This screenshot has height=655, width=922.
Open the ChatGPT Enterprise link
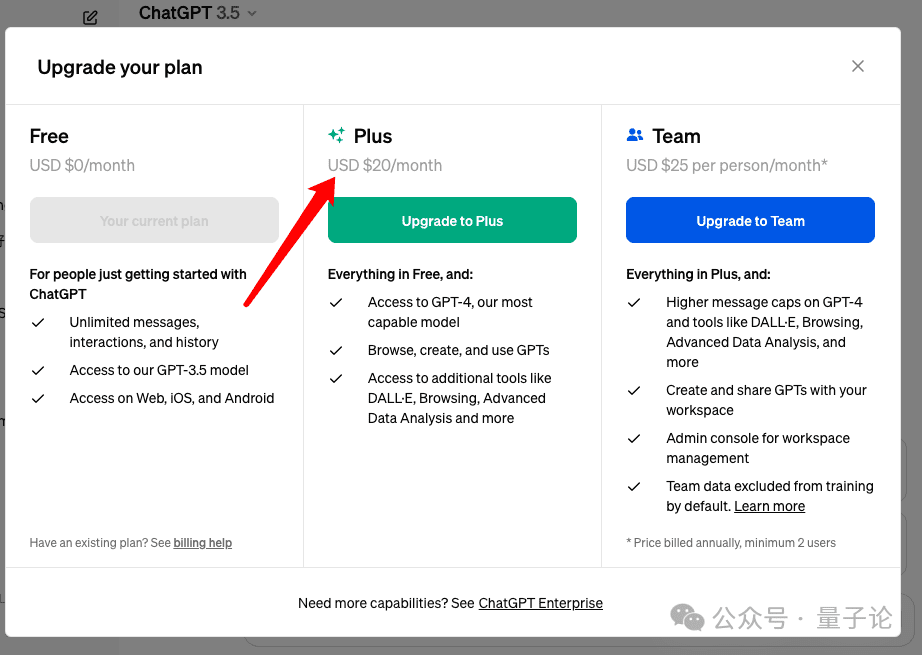coord(540,603)
